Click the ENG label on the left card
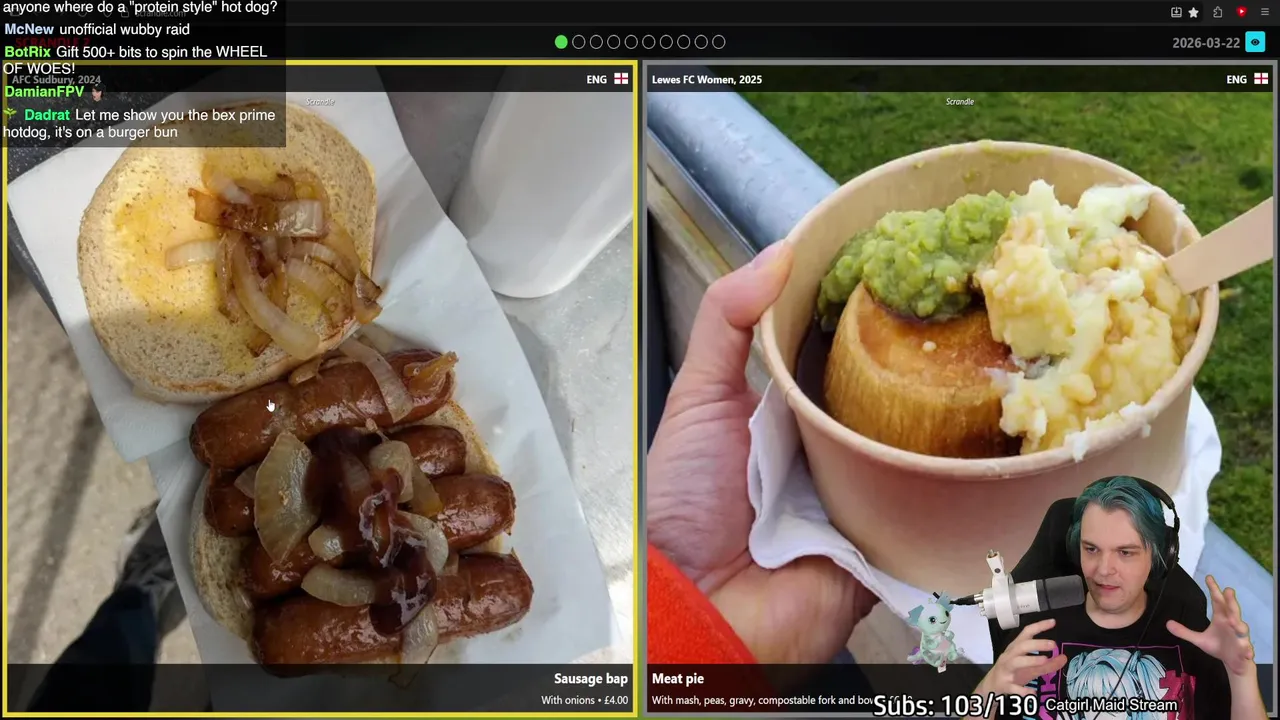 [x=597, y=79]
